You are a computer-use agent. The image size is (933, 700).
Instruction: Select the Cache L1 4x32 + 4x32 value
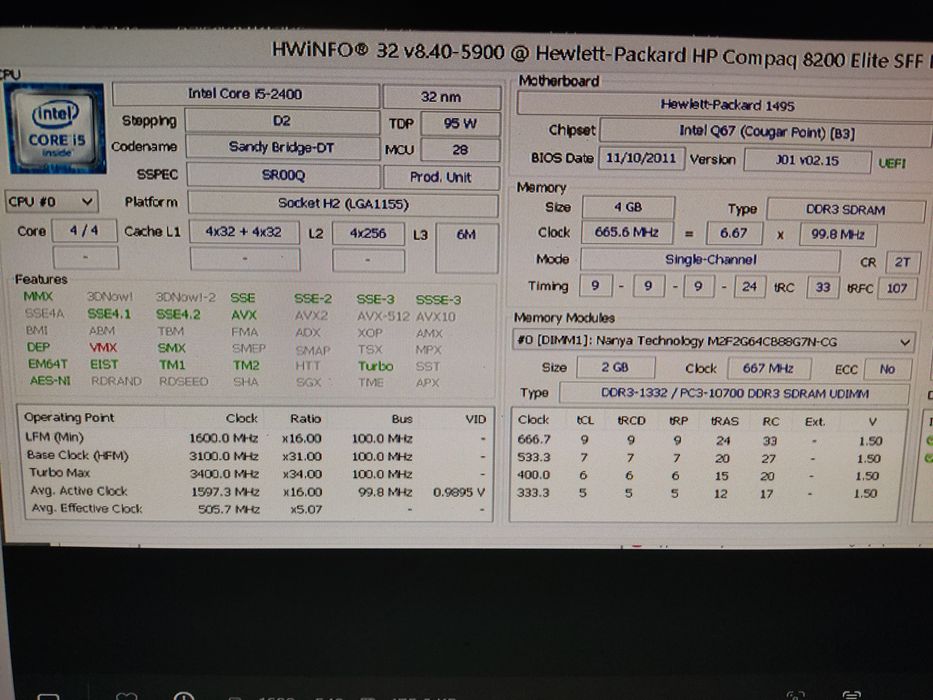click(244, 232)
